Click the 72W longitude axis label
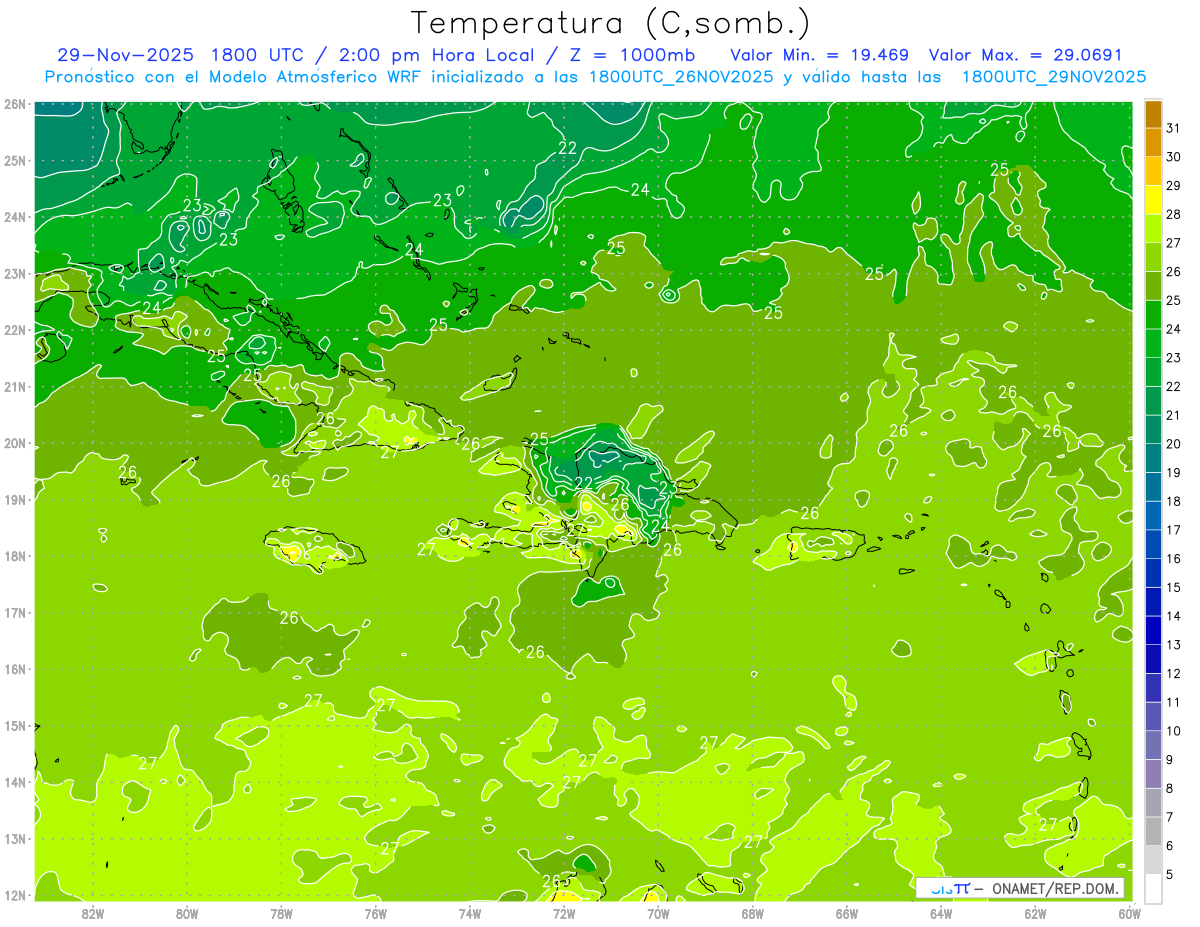 tap(564, 913)
